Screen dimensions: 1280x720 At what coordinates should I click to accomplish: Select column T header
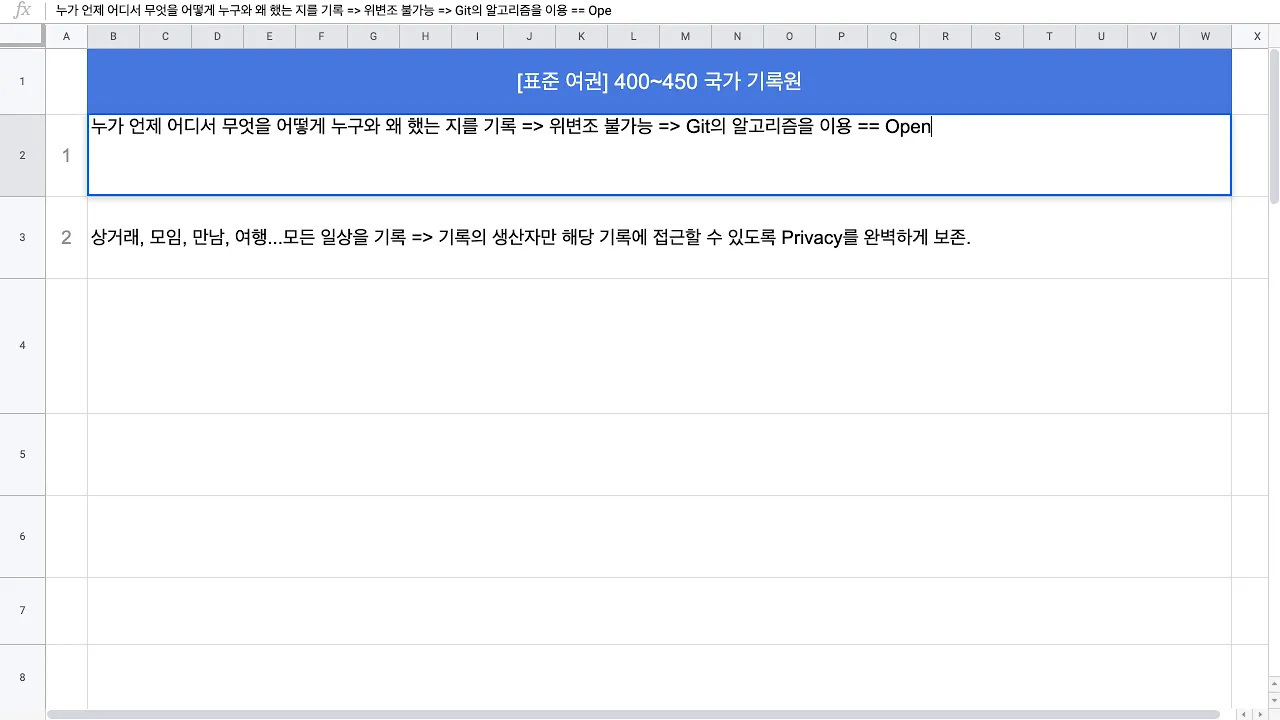click(1049, 36)
